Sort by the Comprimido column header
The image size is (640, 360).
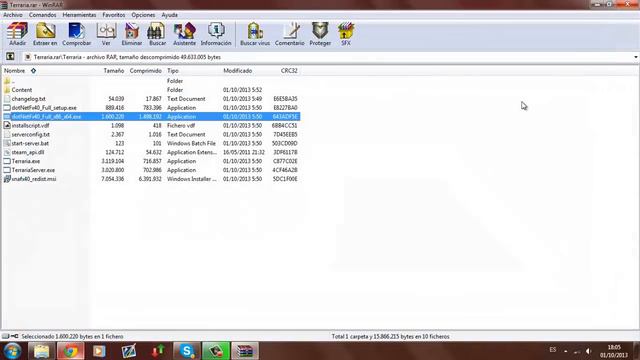[x=145, y=71]
